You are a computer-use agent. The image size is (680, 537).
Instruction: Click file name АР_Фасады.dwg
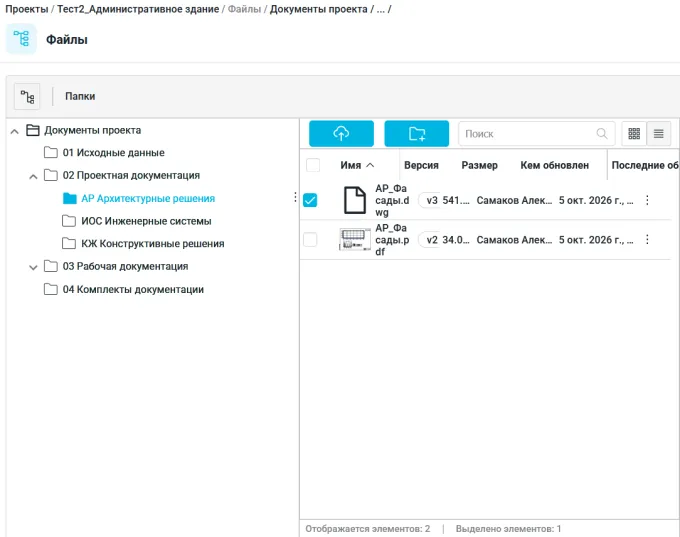392,200
